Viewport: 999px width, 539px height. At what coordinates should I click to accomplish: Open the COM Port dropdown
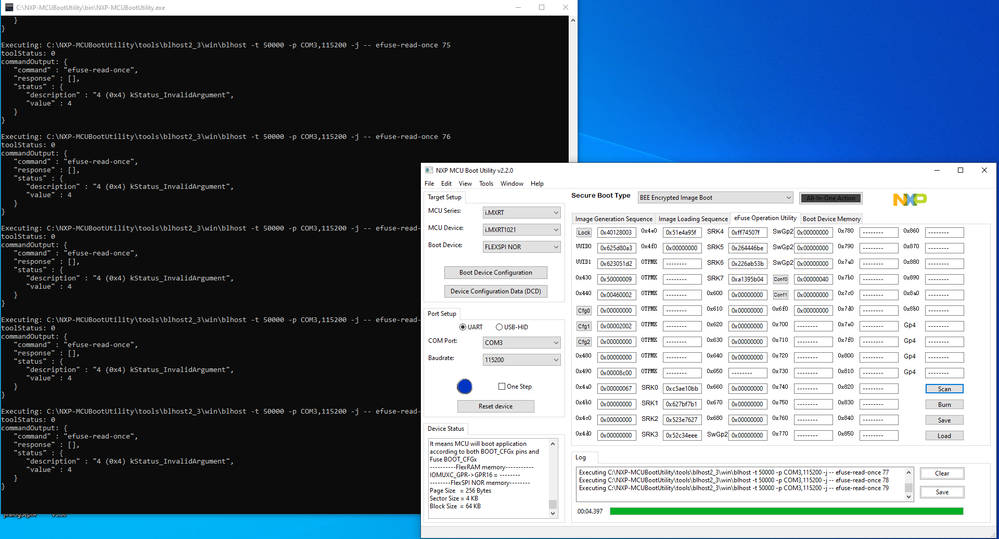tap(521, 342)
